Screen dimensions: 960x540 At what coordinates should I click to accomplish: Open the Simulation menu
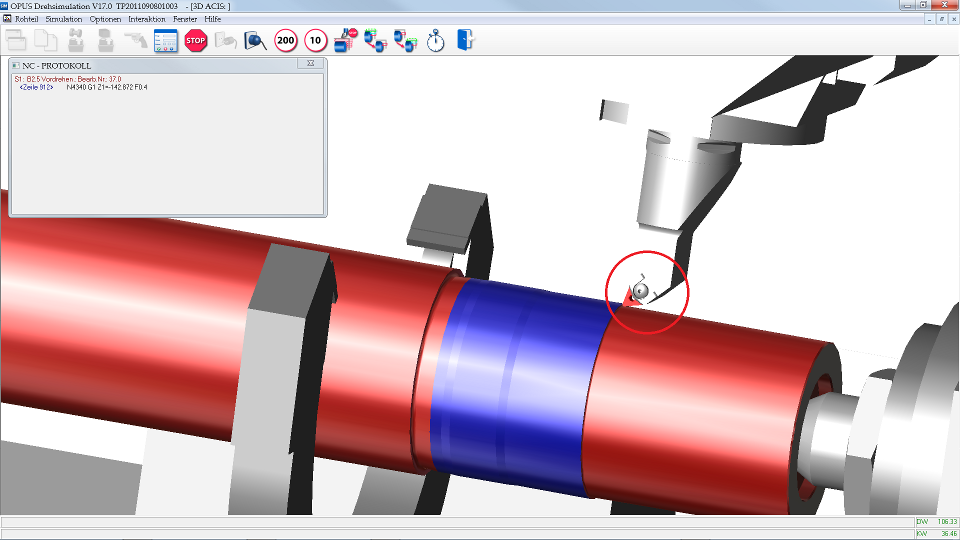click(x=64, y=19)
